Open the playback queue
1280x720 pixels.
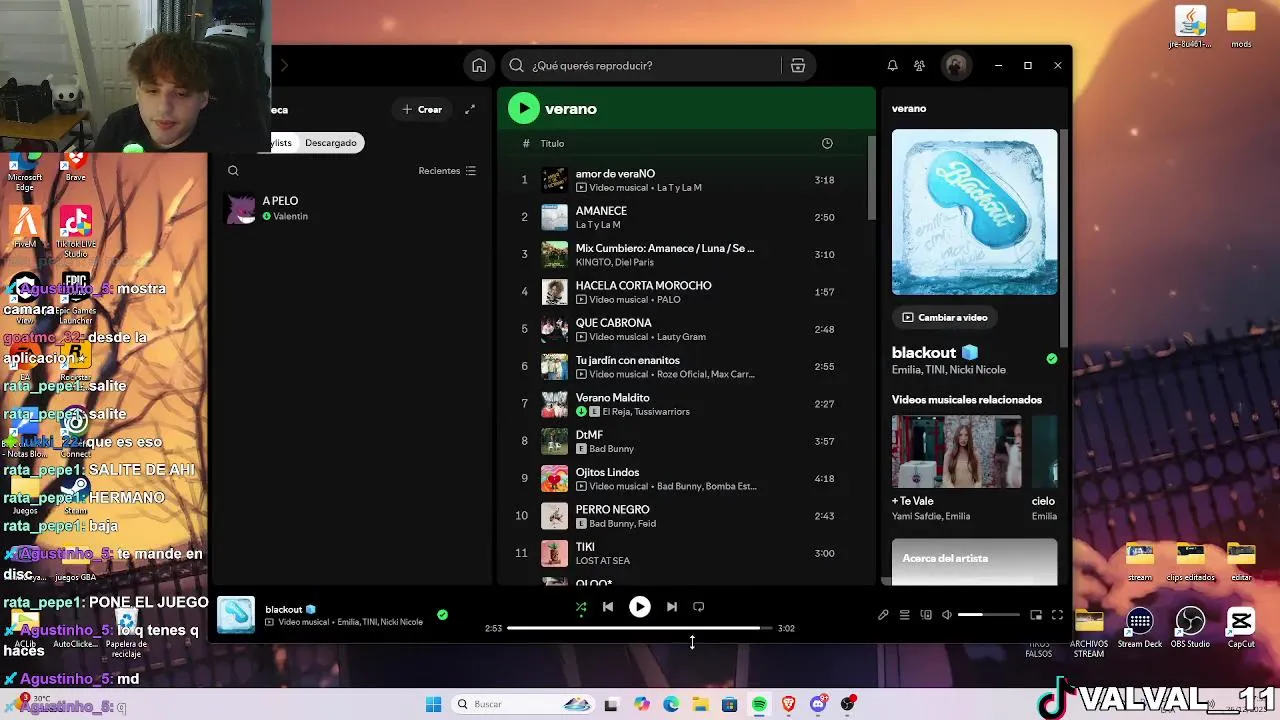904,615
